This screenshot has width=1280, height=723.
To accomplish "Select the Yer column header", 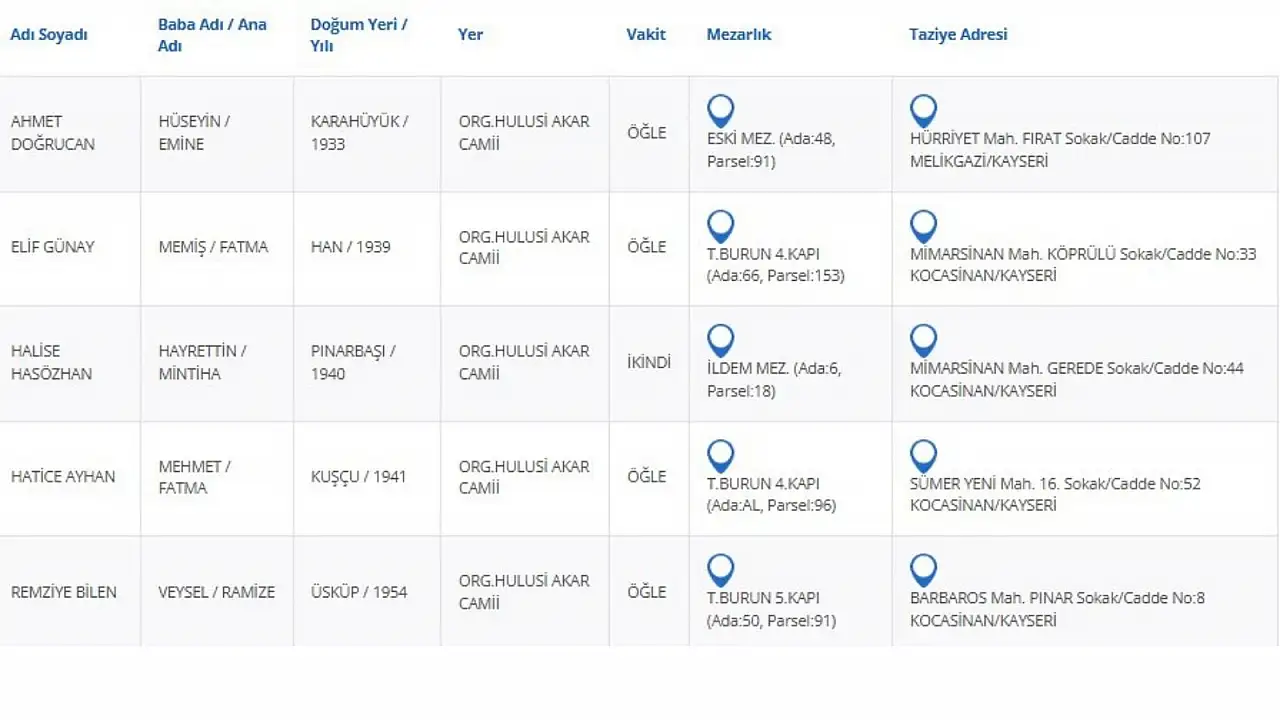I will pos(470,34).
